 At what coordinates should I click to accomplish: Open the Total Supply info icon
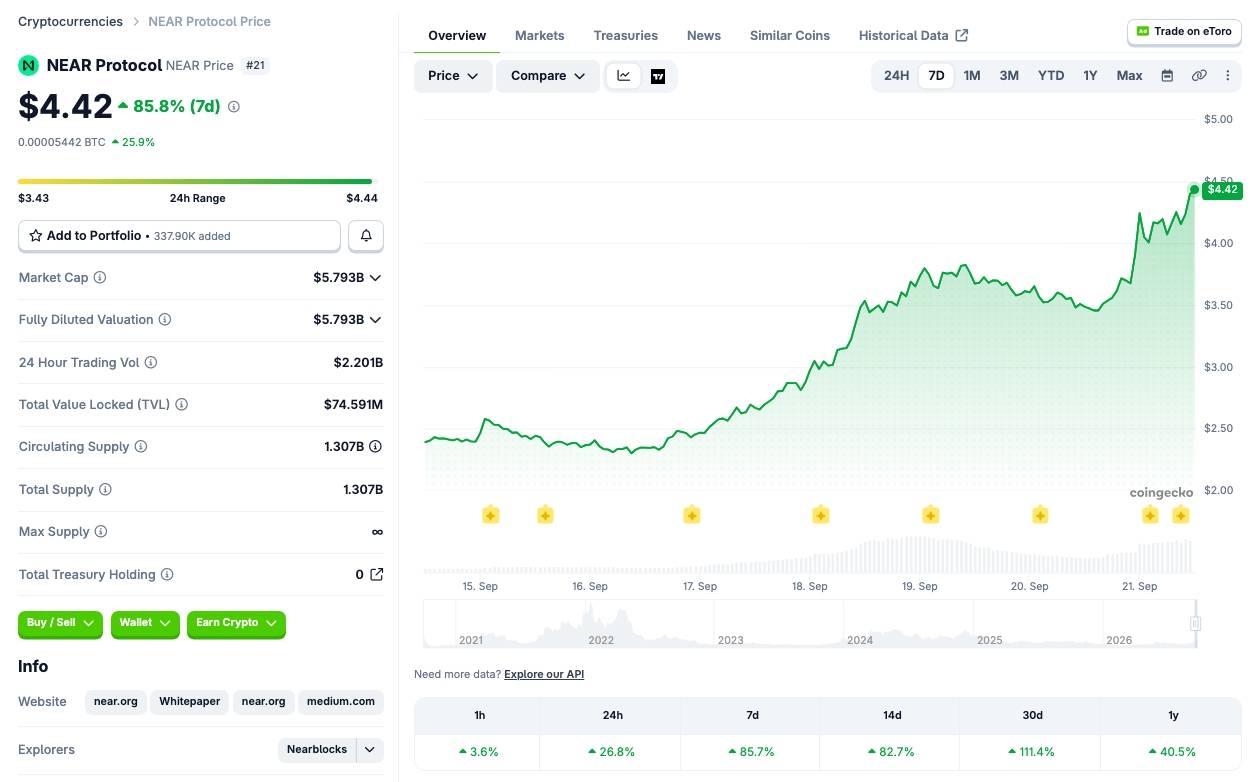(x=105, y=490)
